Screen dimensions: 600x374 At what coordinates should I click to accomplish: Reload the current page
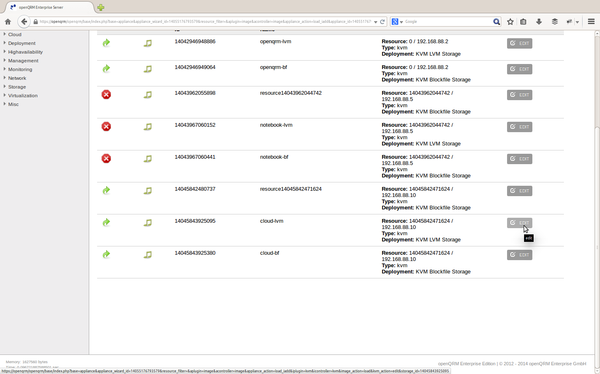tap(382, 22)
